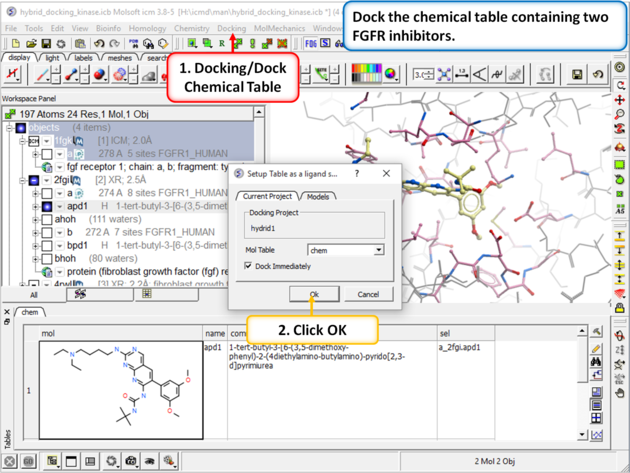Click the save disk icon above 3D view
Viewport: 630px width, 473px height.
pos(578,75)
